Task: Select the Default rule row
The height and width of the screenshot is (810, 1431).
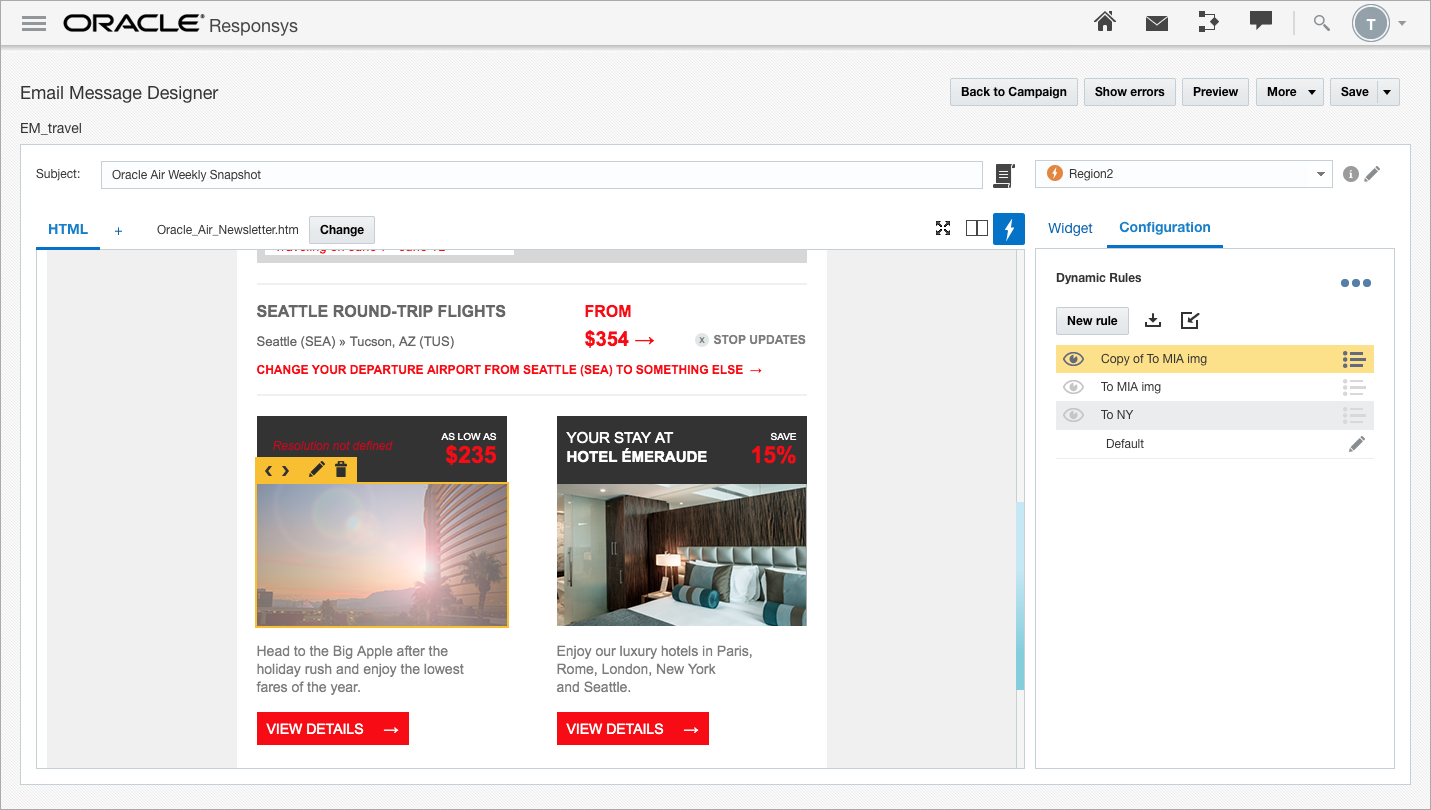Action: point(1214,444)
